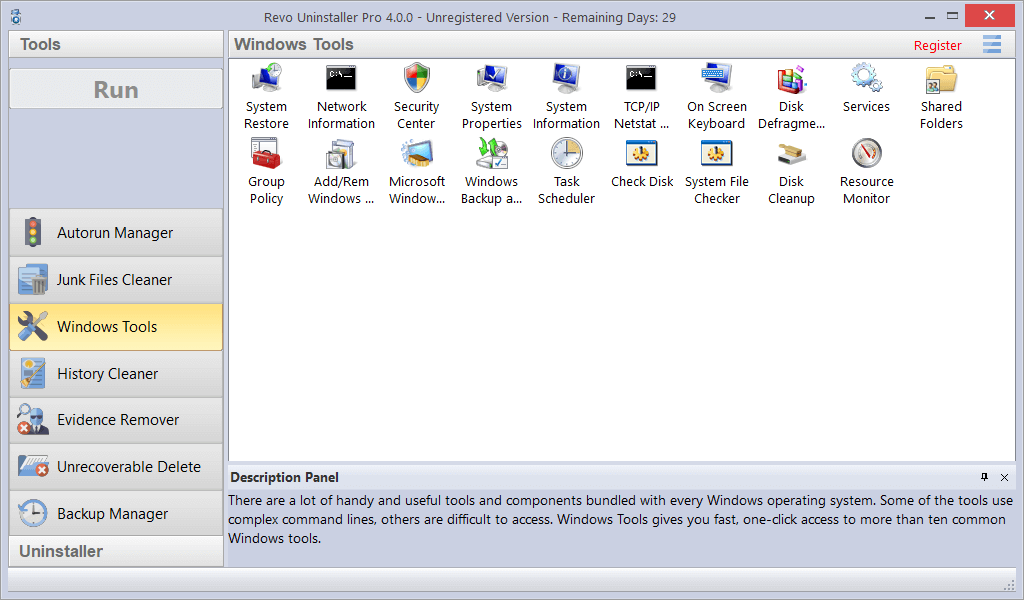Select the Tools section header
This screenshot has height=600, width=1024.
[116, 44]
